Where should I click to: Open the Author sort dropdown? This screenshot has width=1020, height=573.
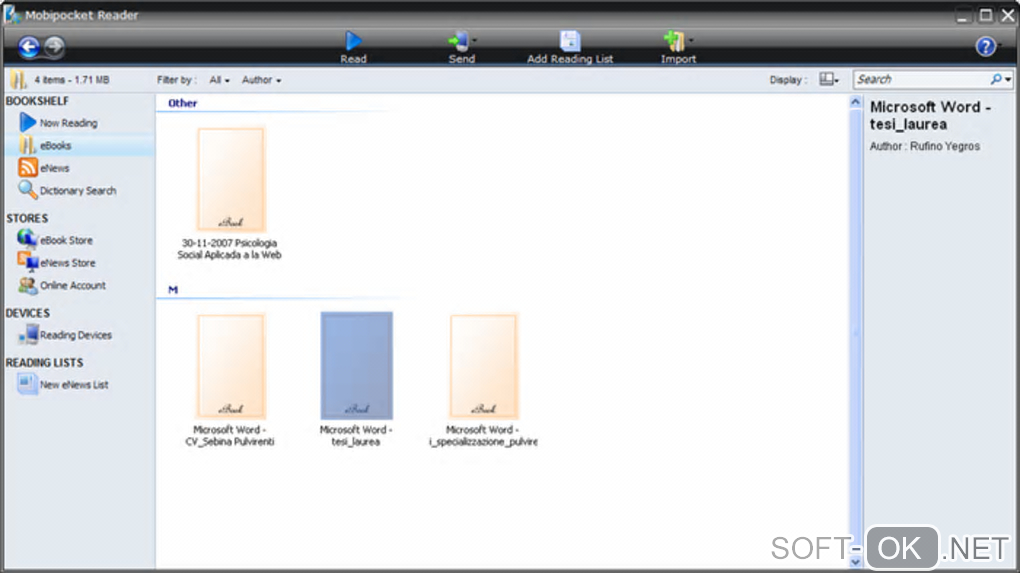262,80
